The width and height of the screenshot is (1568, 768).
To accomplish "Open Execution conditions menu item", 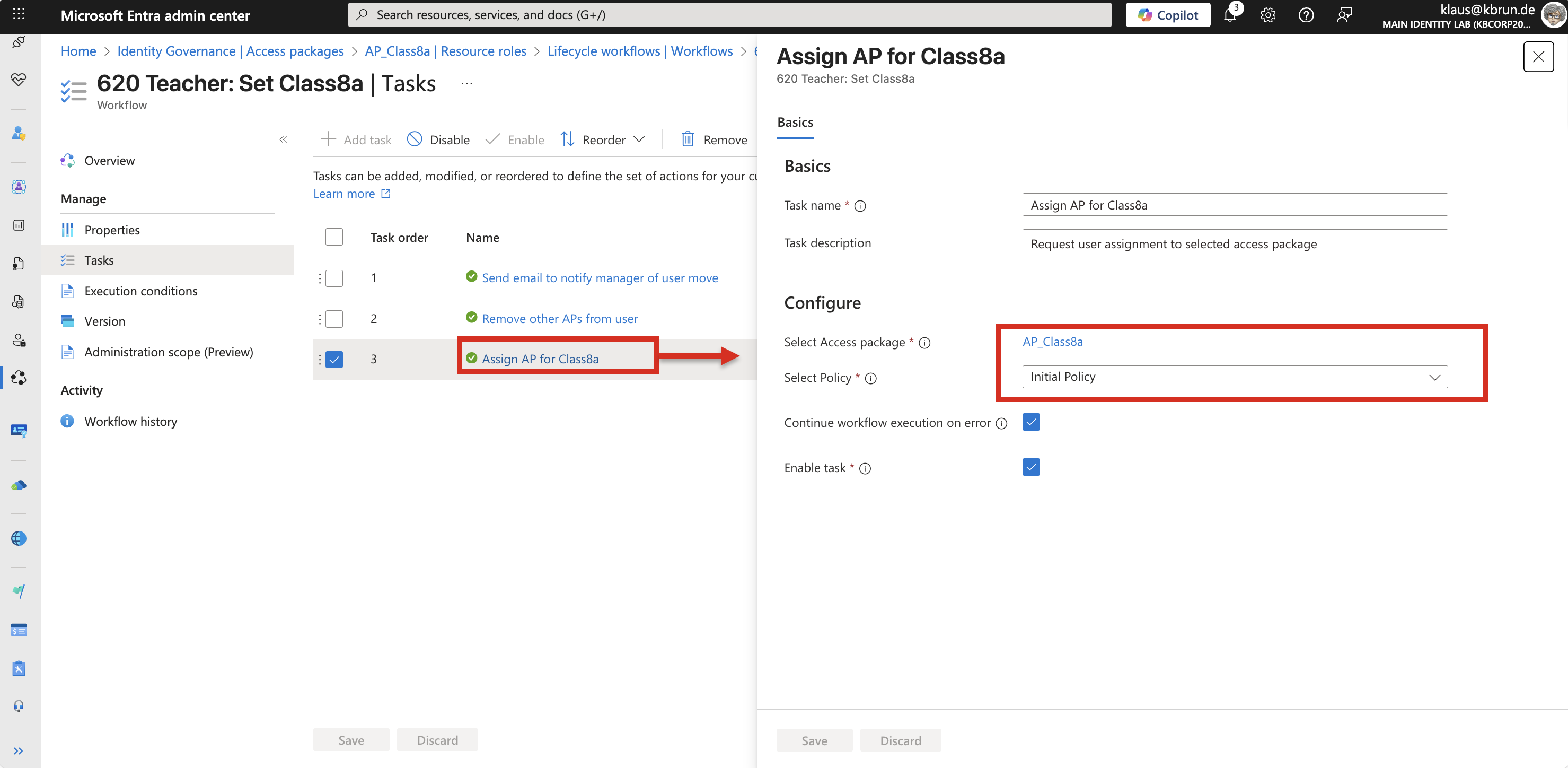I will (140, 291).
